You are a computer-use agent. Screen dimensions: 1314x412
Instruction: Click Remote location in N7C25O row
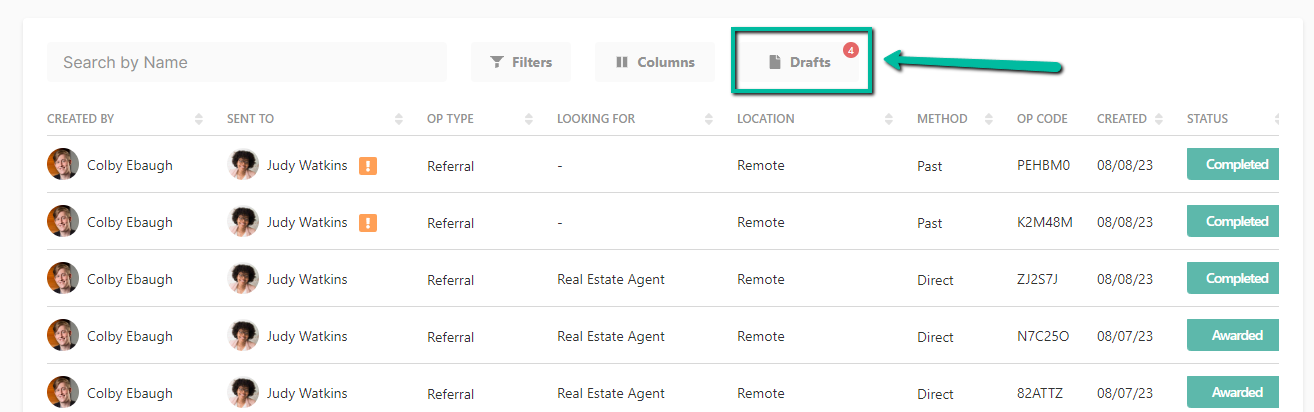click(x=761, y=336)
